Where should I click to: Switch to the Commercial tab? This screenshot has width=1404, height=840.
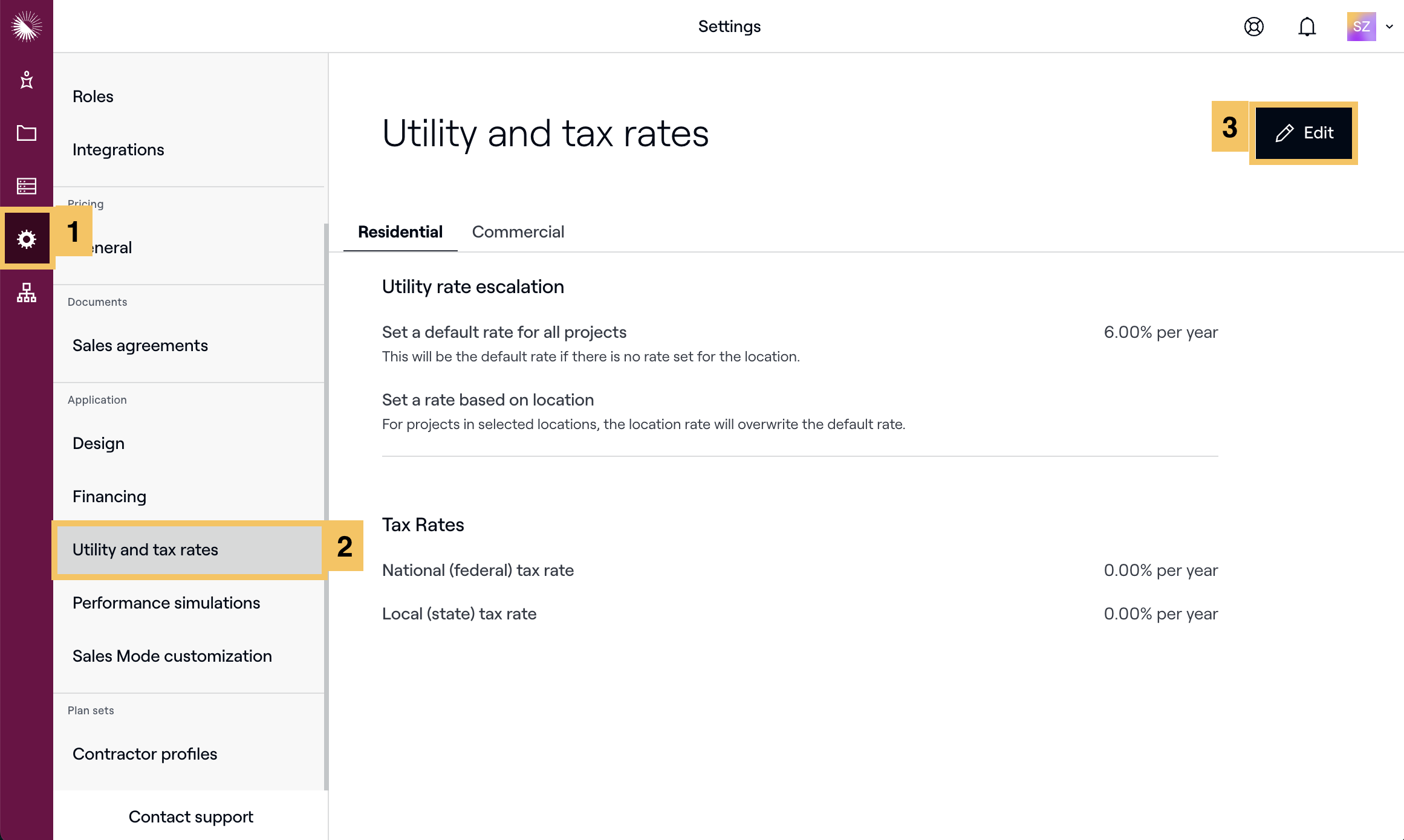coord(518,232)
